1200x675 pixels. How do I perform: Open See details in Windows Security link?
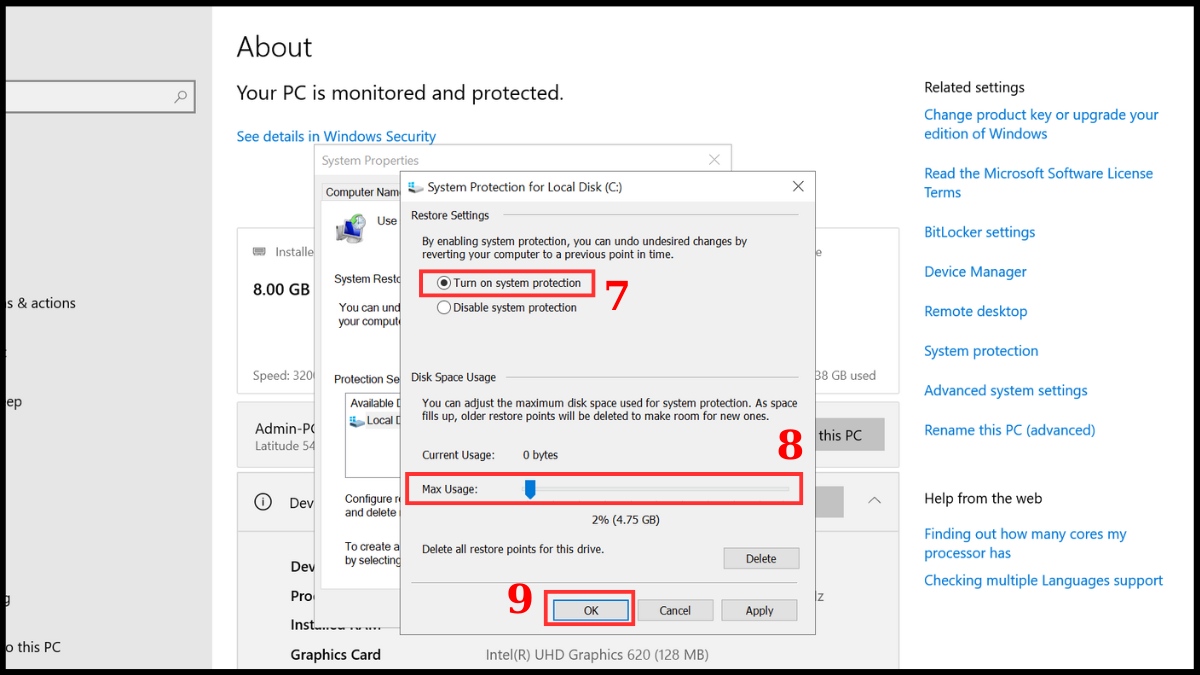[336, 136]
